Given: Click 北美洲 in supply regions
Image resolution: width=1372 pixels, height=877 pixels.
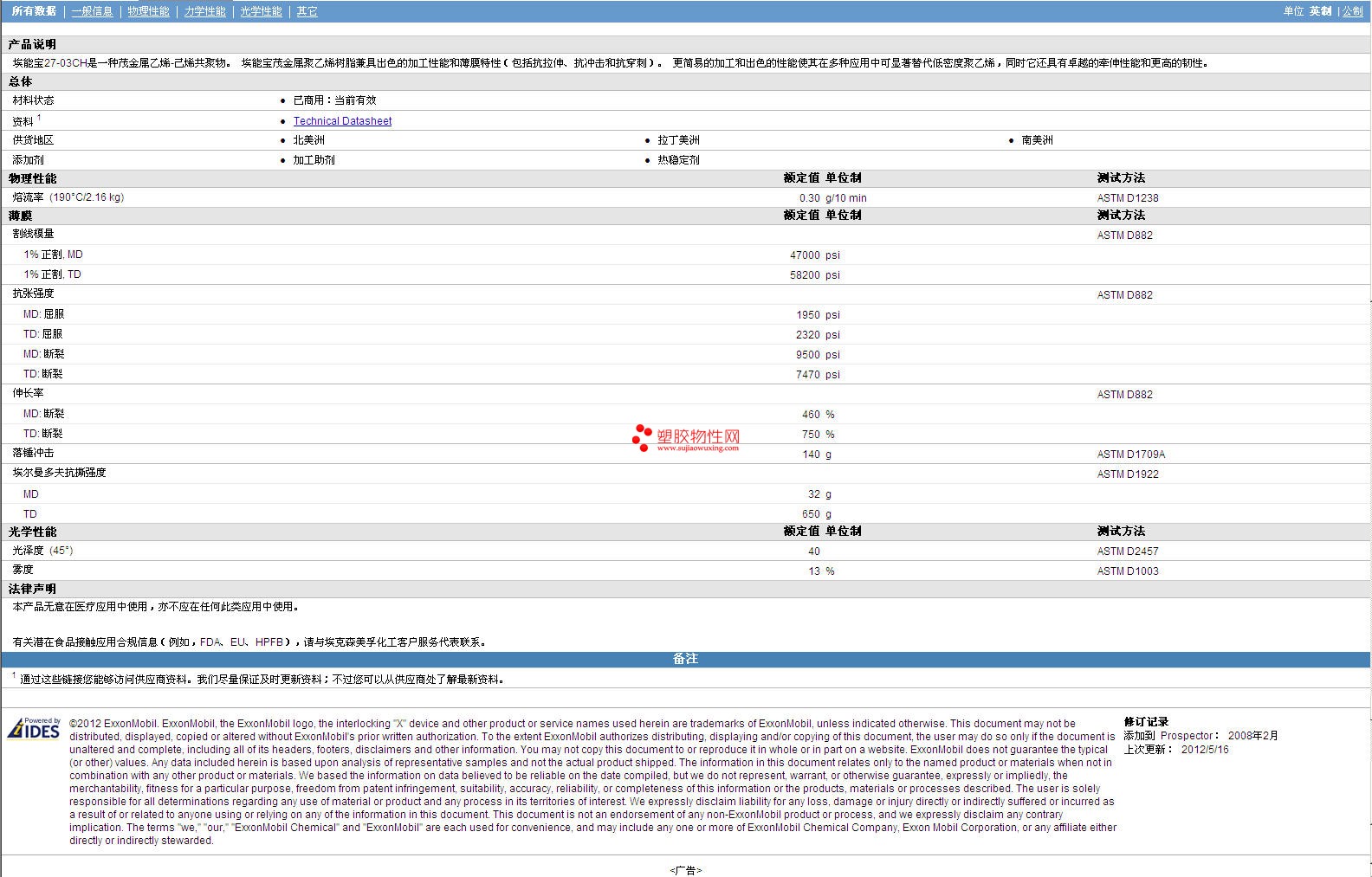Looking at the screenshot, I should coord(308,140).
